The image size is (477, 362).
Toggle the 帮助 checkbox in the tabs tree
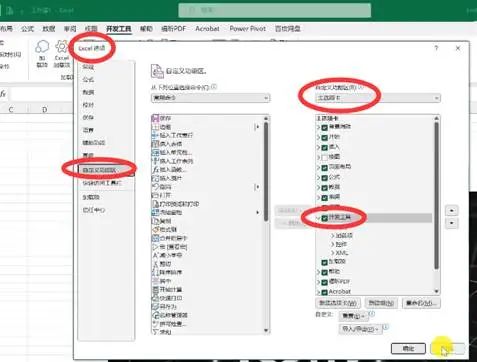[325, 272]
